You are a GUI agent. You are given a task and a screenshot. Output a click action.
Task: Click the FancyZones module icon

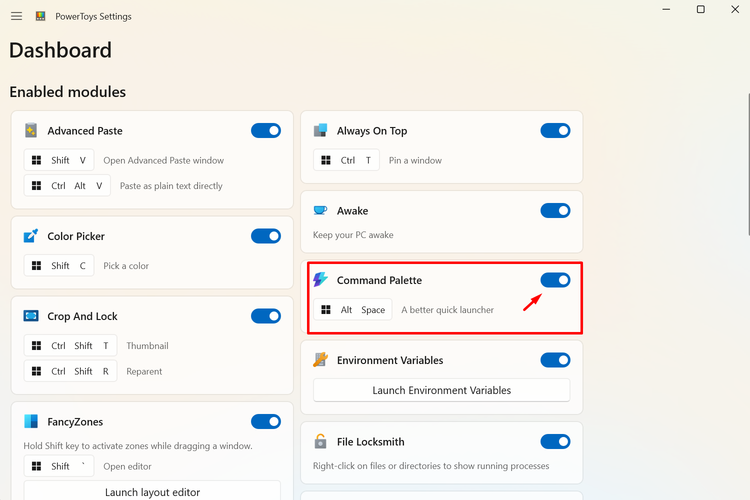(31, 422)
